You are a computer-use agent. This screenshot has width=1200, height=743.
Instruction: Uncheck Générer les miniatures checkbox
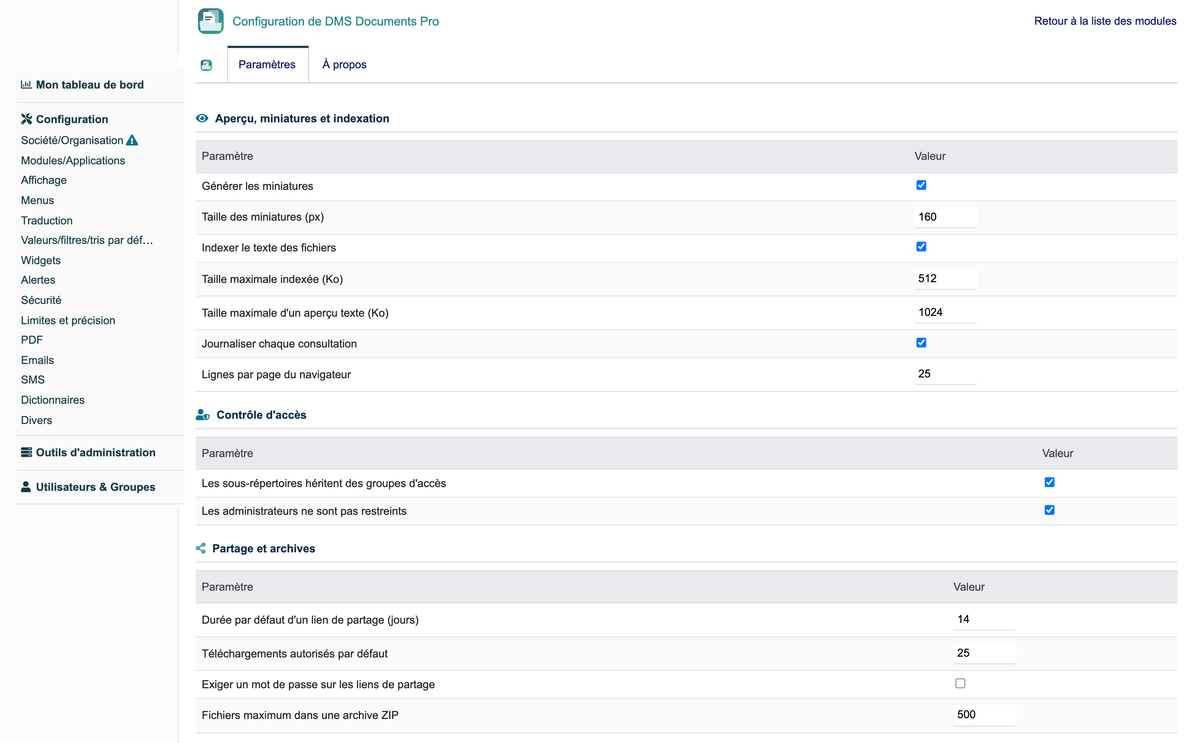921,185
